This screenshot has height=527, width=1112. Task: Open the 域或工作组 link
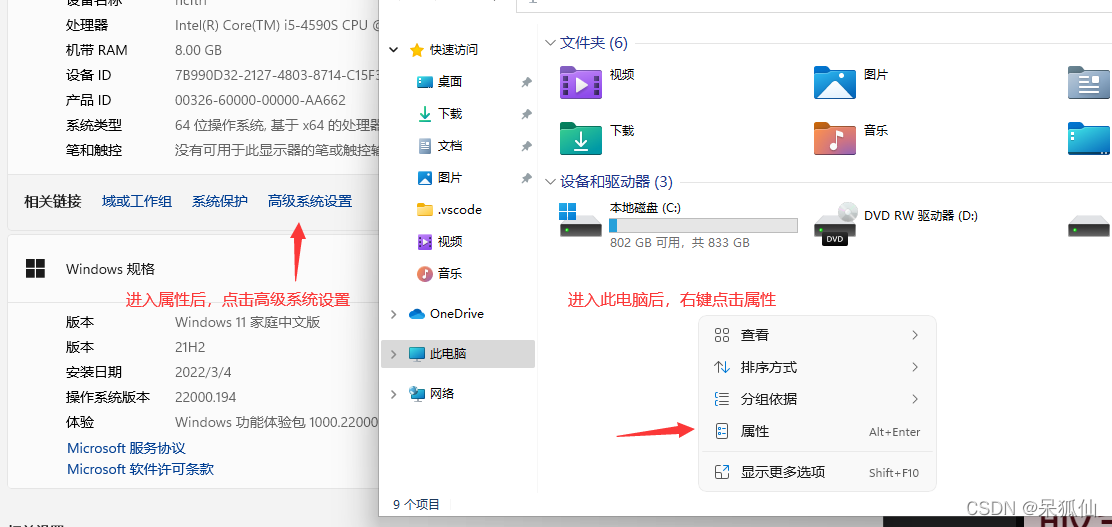coord(137,201)
